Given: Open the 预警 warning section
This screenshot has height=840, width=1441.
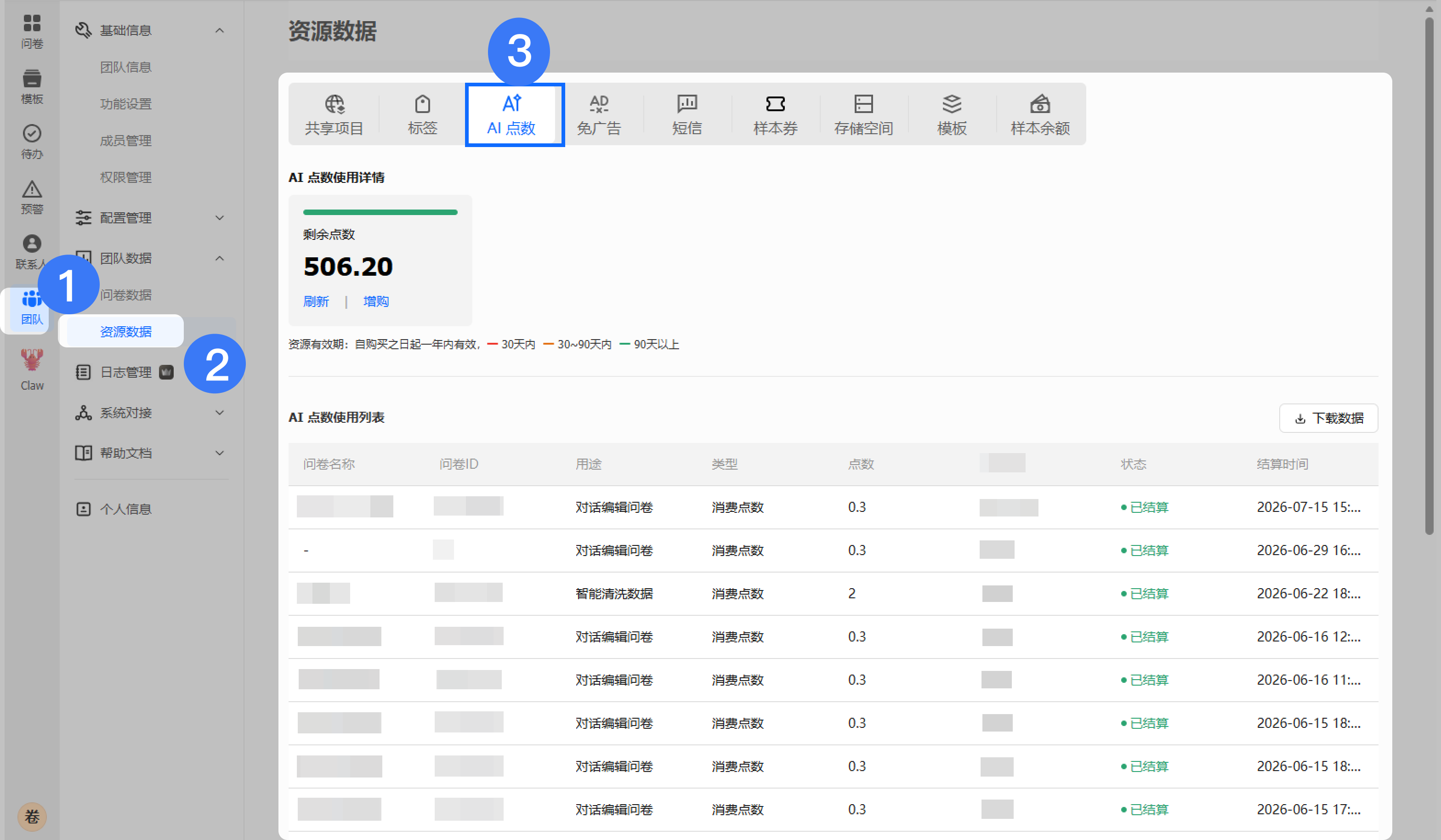Looking at the screenshot, I should coord(32,197).
